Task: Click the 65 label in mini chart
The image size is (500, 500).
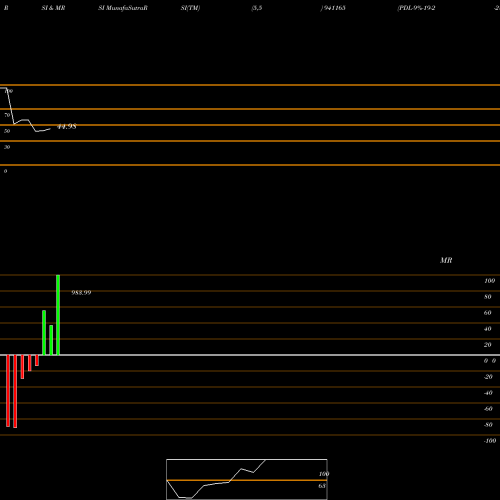Action: 322,486
